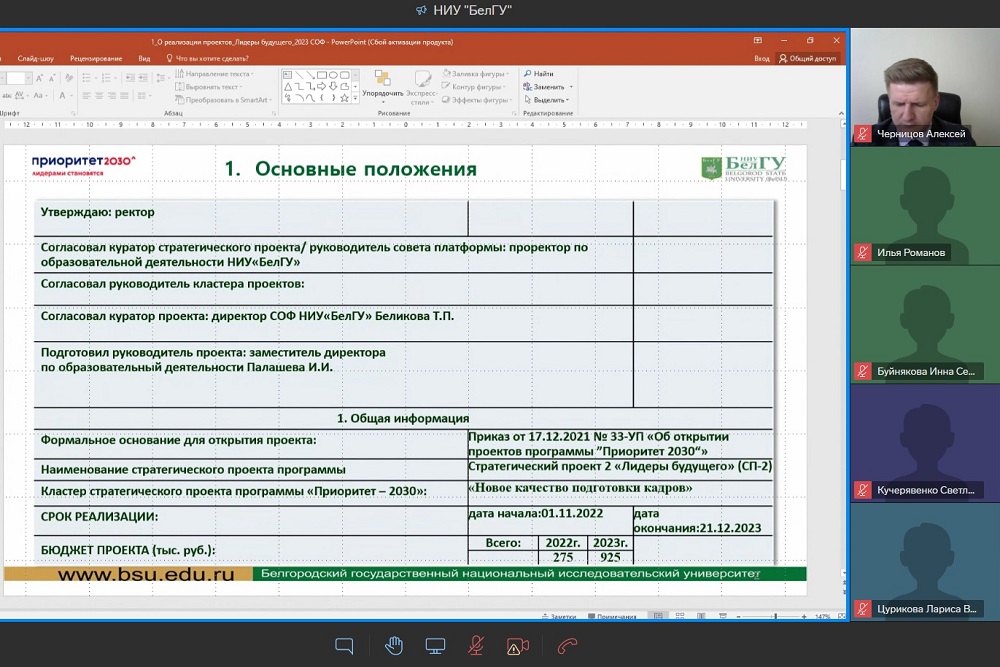
Task: Choose the star shape in shapes gallery
Action: pos(344,98)
